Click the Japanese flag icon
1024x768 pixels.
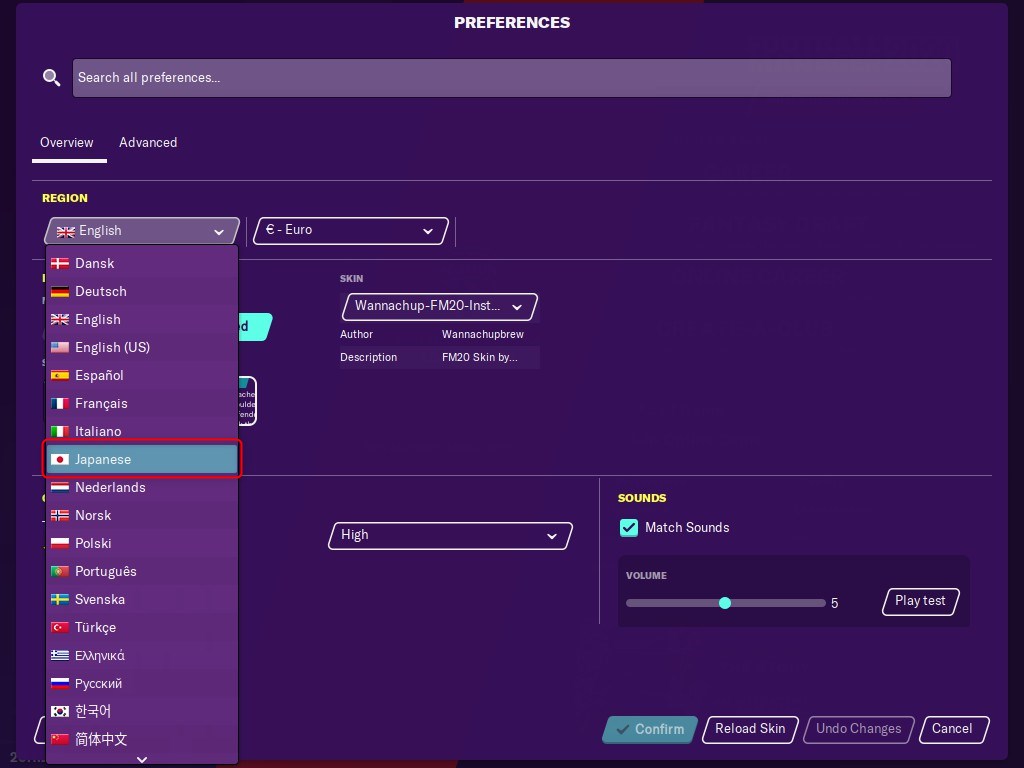click(x=59, y=460)
